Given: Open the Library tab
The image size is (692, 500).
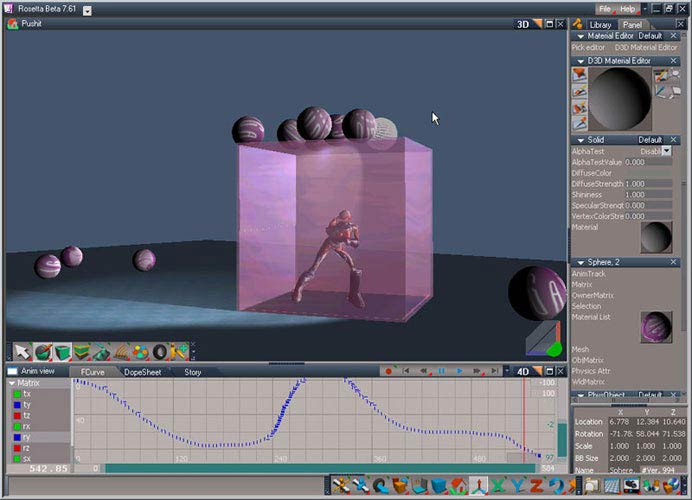Looking at the screenshot, I should pos(600,24).
